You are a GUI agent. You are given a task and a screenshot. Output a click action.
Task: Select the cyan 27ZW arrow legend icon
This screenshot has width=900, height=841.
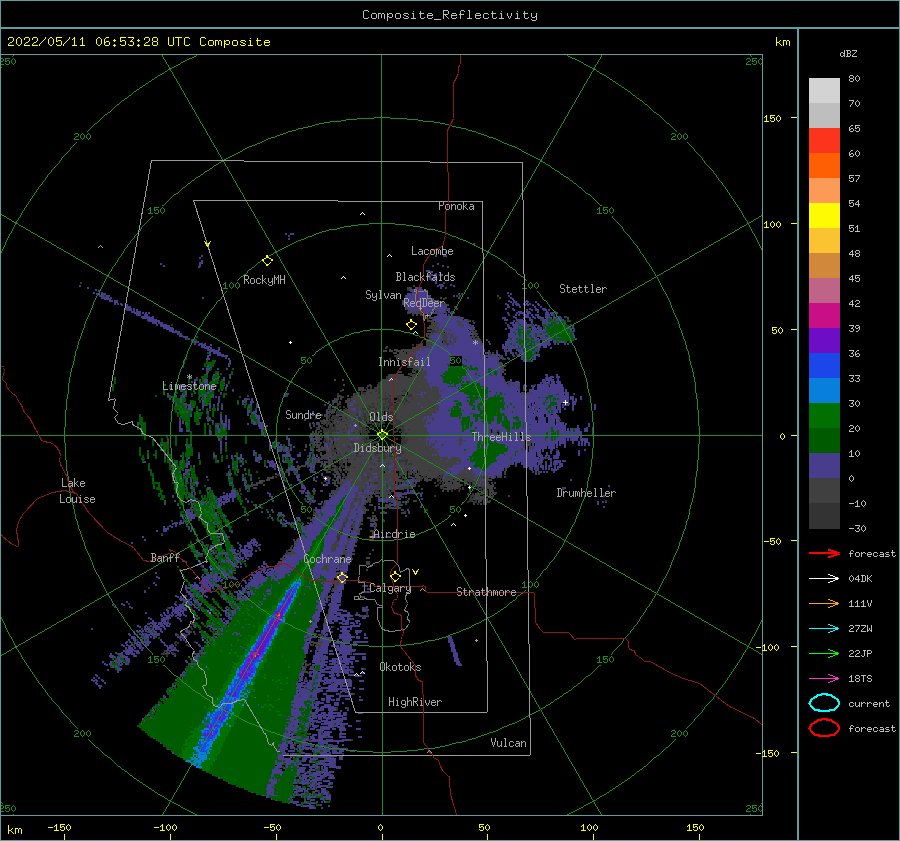click(x=824, y=629)
